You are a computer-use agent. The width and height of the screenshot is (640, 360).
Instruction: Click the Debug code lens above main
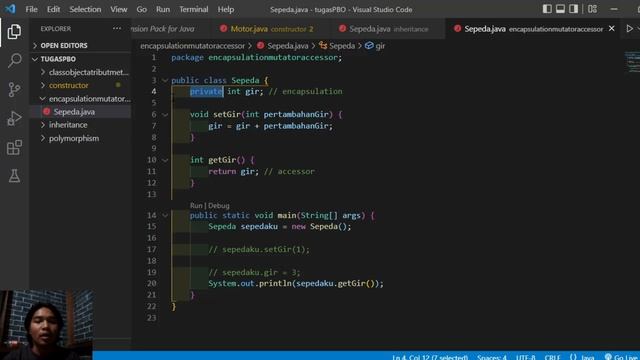coord(219,206)
